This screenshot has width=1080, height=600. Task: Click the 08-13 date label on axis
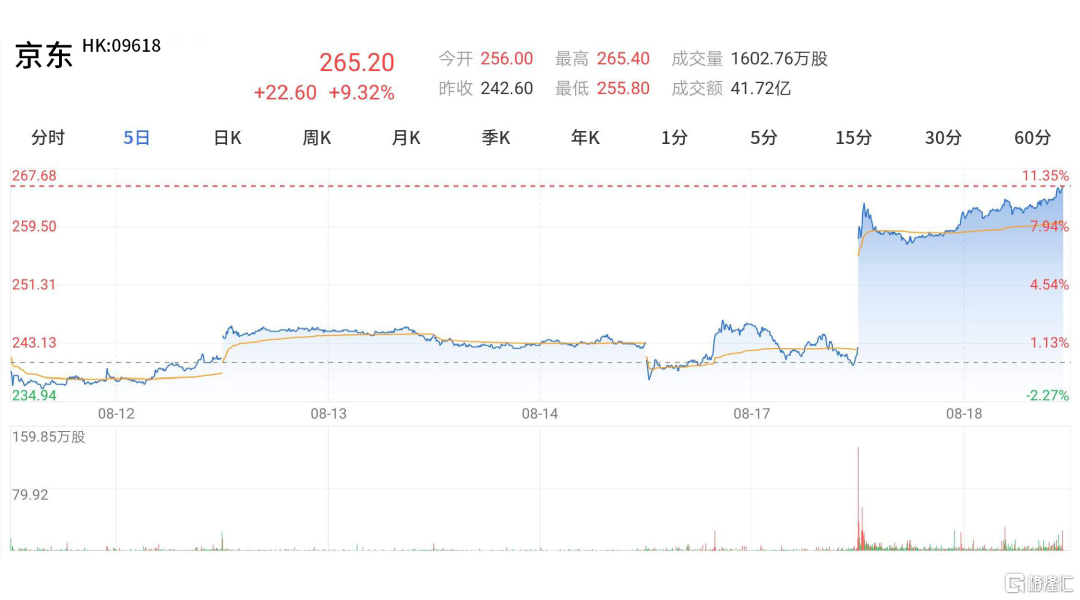328,413
